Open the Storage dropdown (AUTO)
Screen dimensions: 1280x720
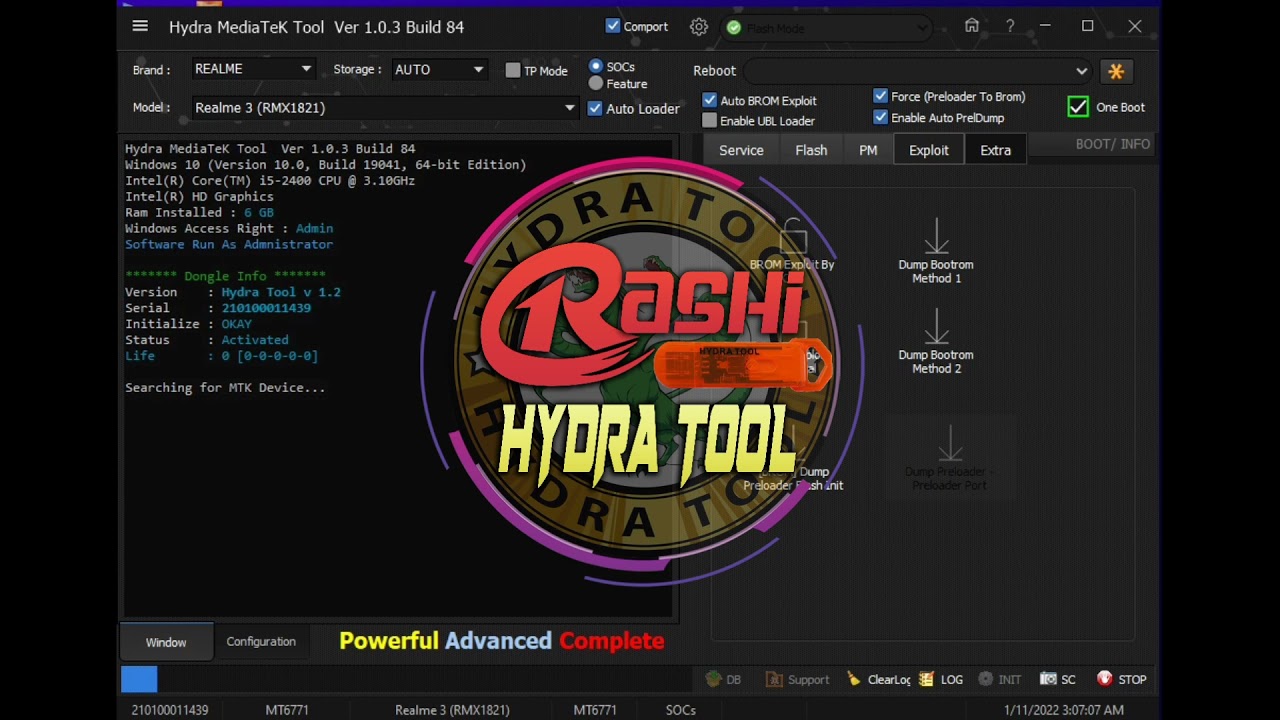[x=438, y=69]
